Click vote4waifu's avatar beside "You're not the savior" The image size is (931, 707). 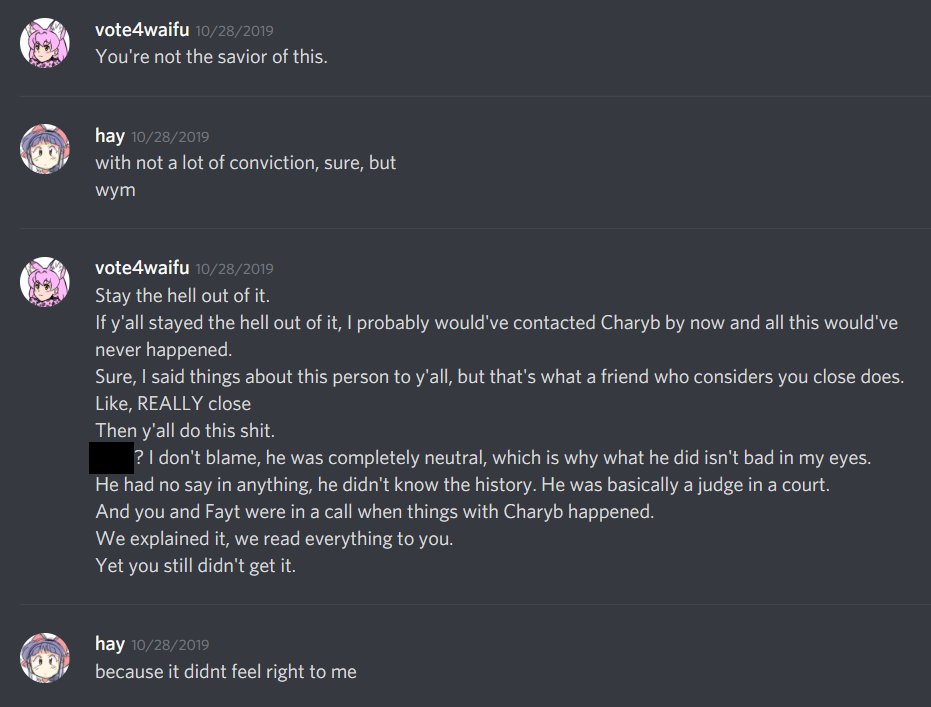pyautogui.click(x=45, y=44)
